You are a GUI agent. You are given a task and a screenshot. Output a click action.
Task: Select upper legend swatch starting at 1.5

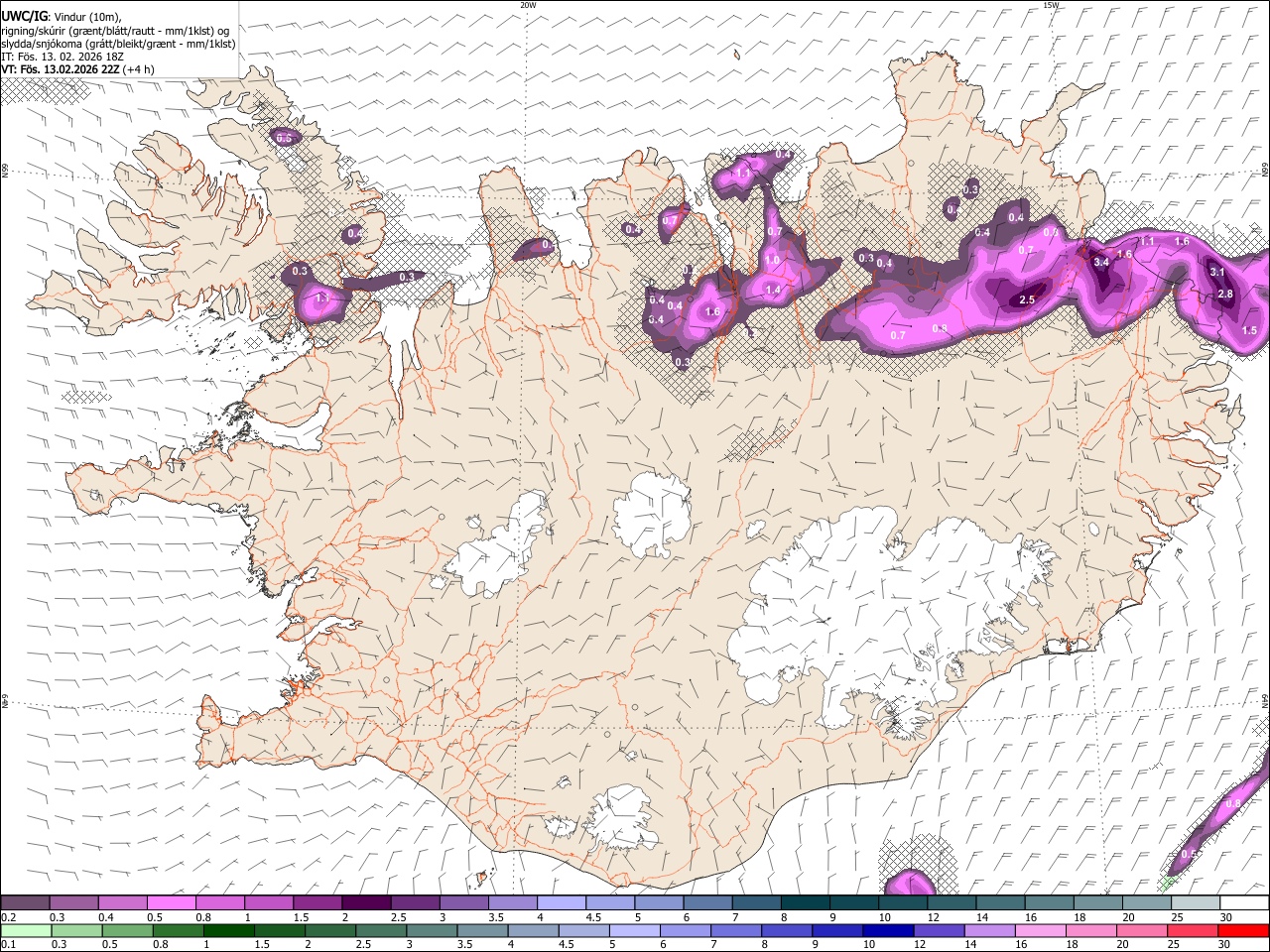tap(317, 902)
